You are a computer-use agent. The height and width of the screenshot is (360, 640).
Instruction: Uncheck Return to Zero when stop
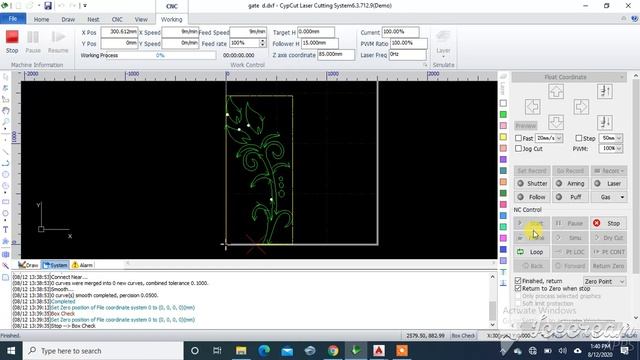tap(518, 288)
